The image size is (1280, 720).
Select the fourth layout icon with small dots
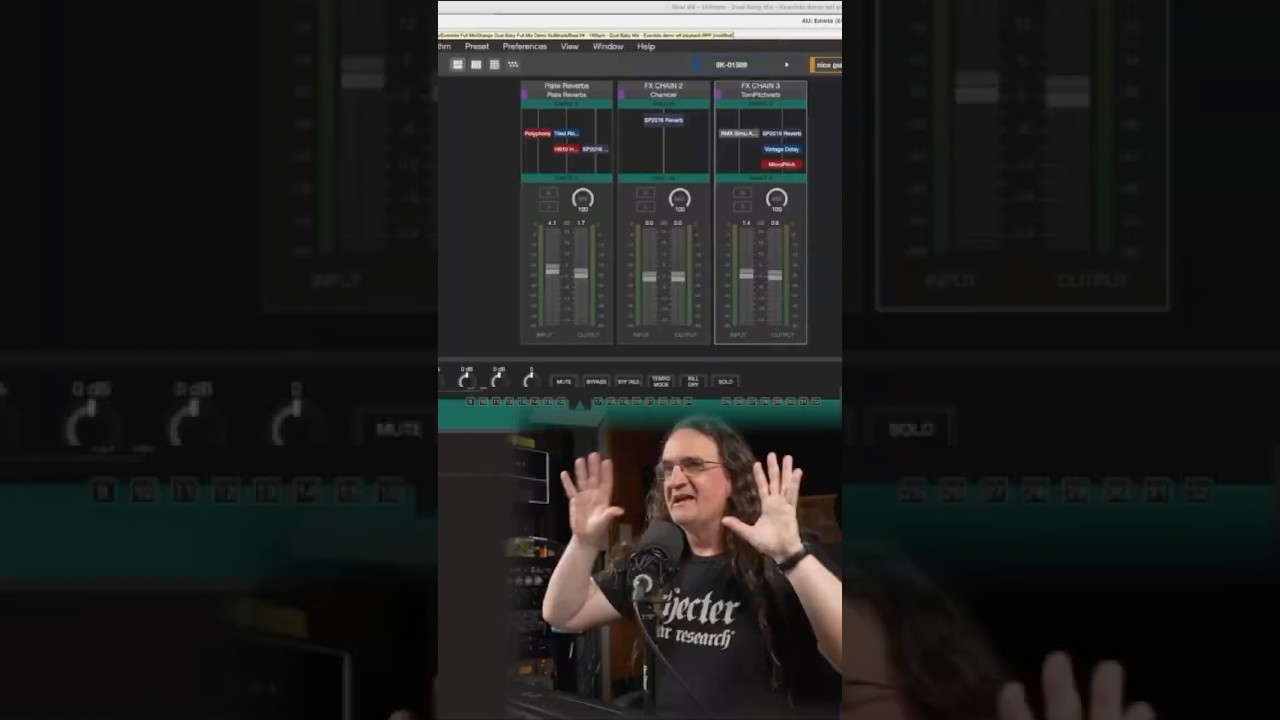pyautogui.click(x=513, y=64)
